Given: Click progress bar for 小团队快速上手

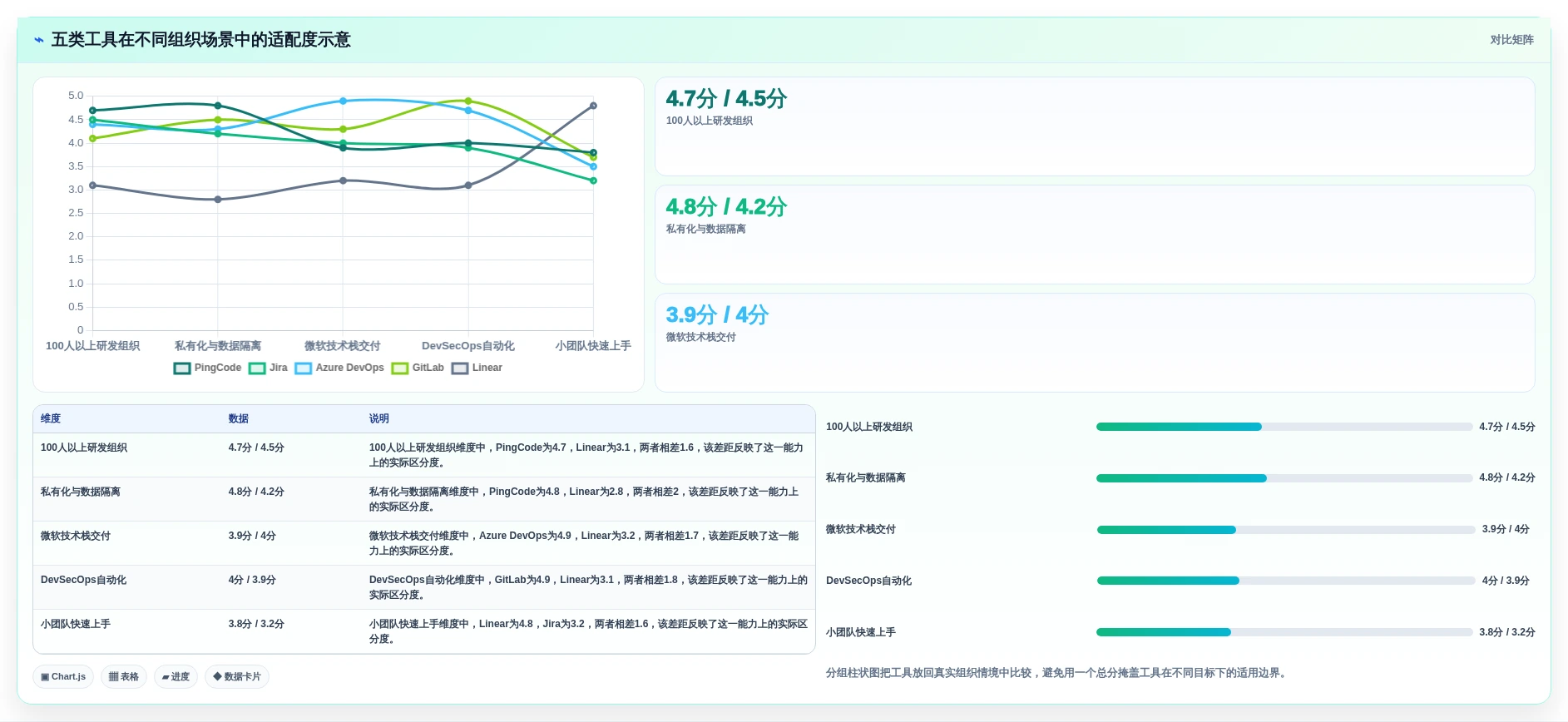Looking at the screenshot, I should tap(1284, 632).
